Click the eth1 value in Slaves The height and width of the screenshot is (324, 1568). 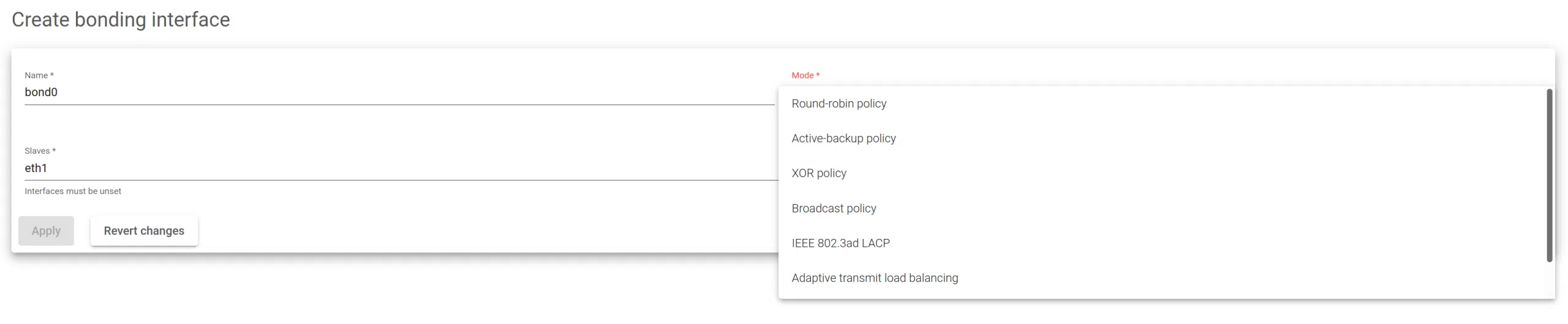[x=36, y=168]
